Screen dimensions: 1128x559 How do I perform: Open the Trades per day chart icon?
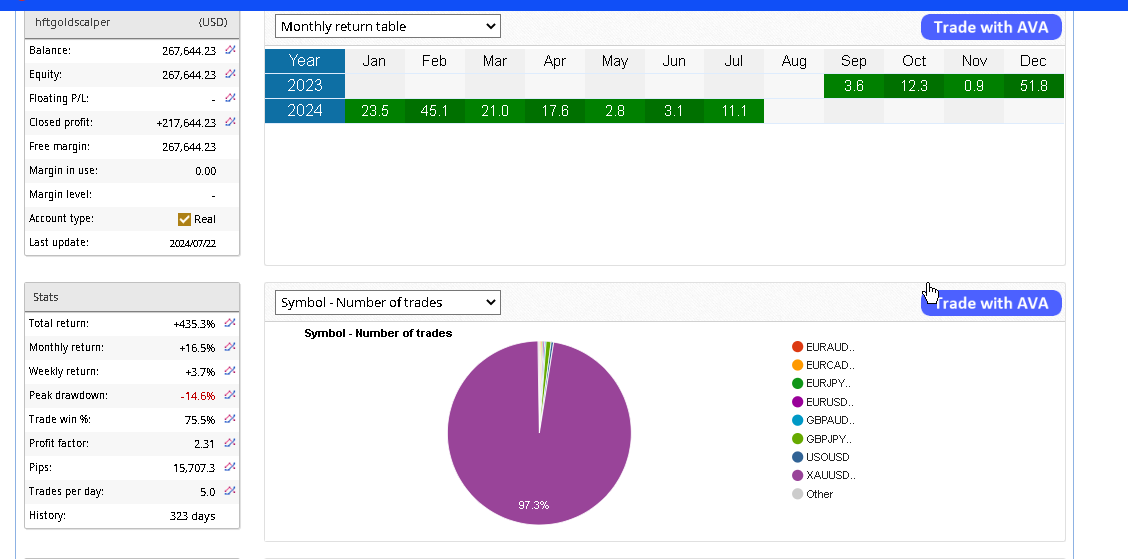coord(230,491)
